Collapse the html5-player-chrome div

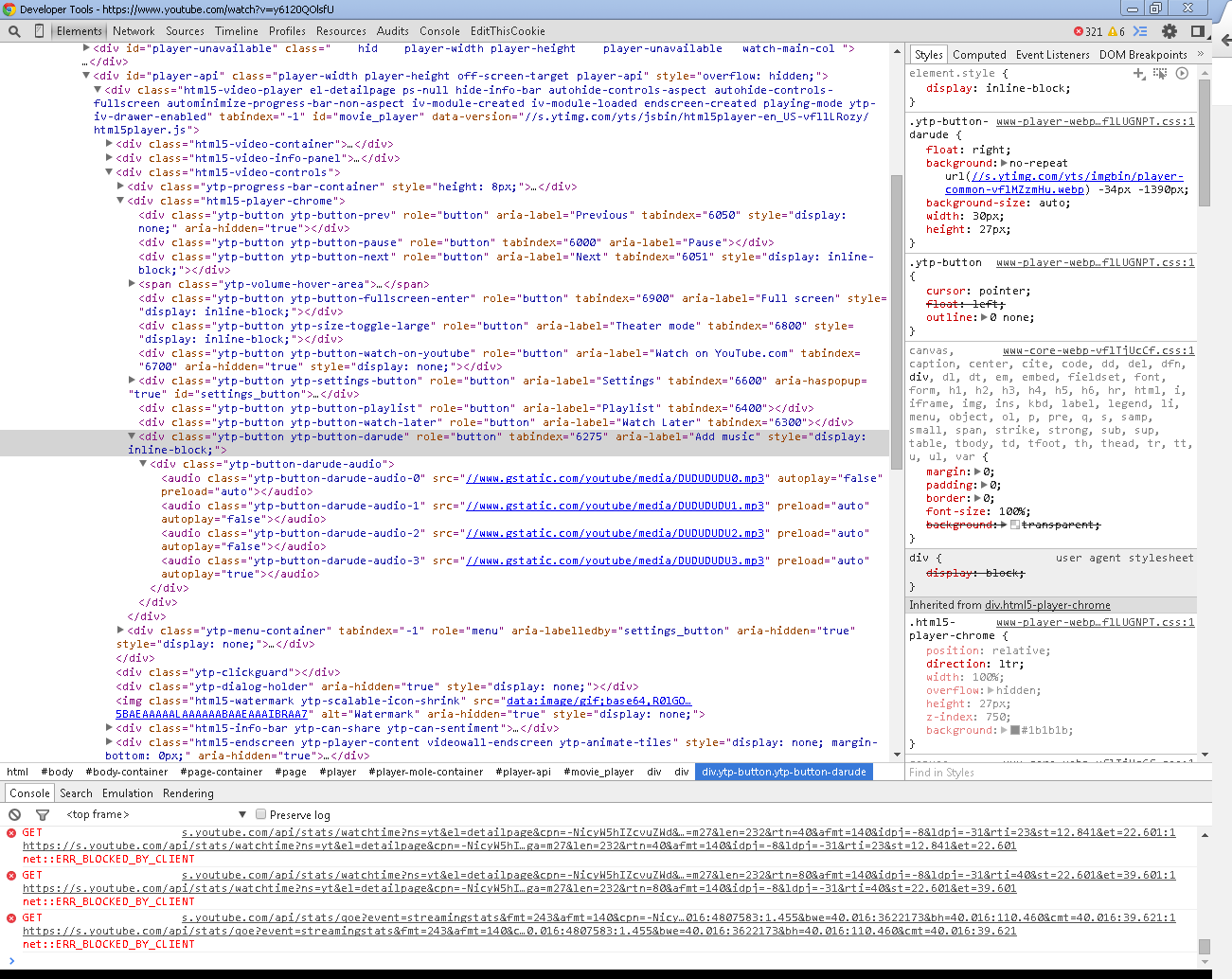pyautogui.click(x=120, y=201)
